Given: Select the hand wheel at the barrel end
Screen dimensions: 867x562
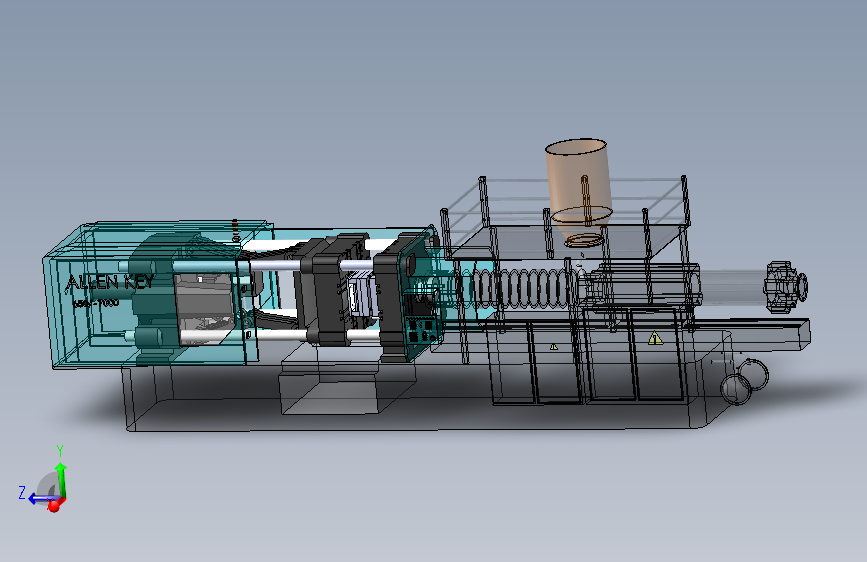Looking at the screenshot, I should pyautogui.click(x=785, y=287).
